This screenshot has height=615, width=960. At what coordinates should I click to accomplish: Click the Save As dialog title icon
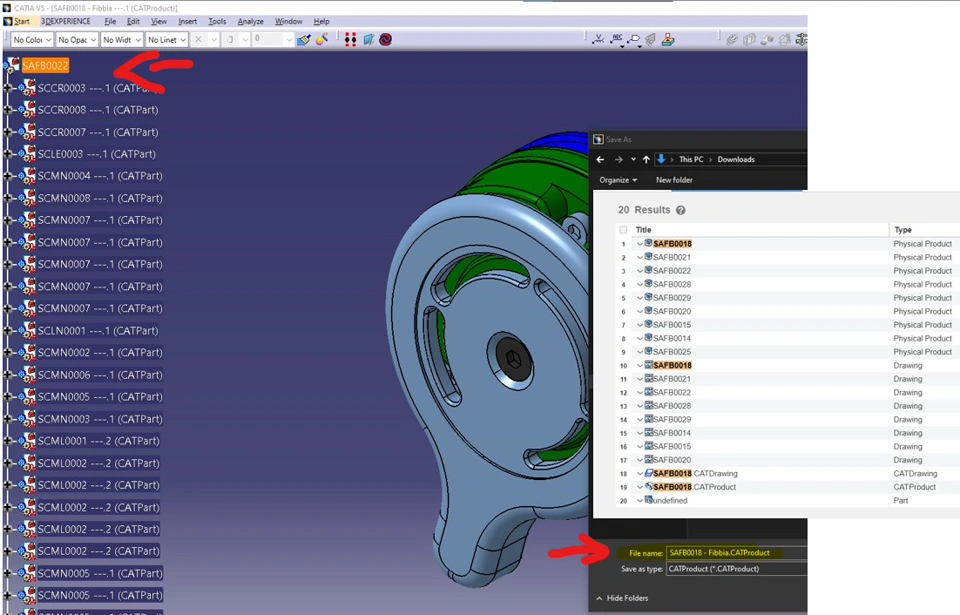(x=598, y=139)
